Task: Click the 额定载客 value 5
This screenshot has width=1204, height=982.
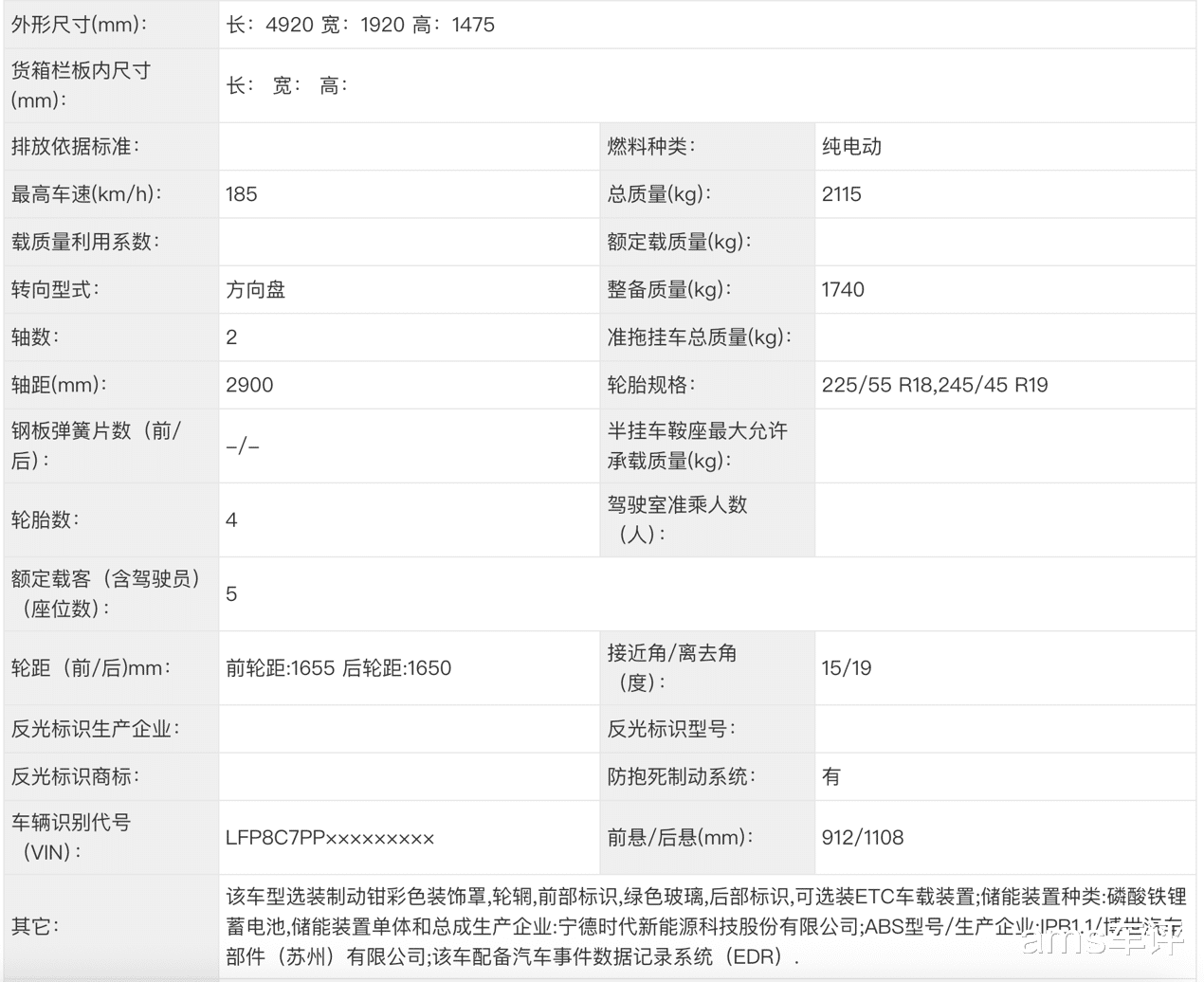Action: (230, 594)
